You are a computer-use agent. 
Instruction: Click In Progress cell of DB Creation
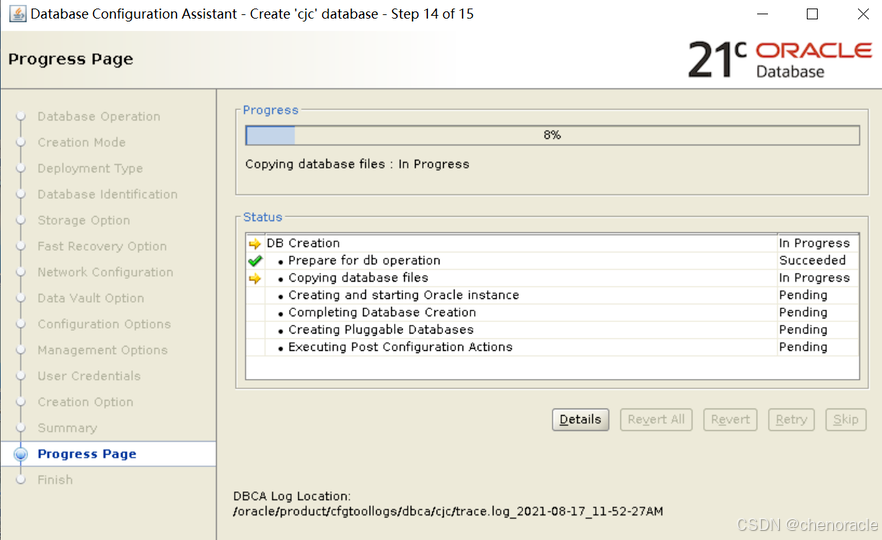[818, 243]
